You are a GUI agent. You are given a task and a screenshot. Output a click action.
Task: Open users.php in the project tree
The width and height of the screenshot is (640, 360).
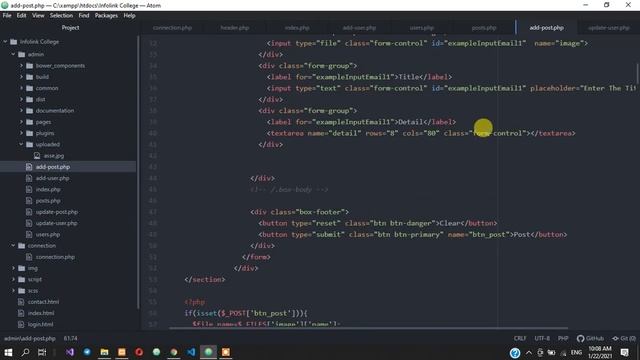[48, 234]
